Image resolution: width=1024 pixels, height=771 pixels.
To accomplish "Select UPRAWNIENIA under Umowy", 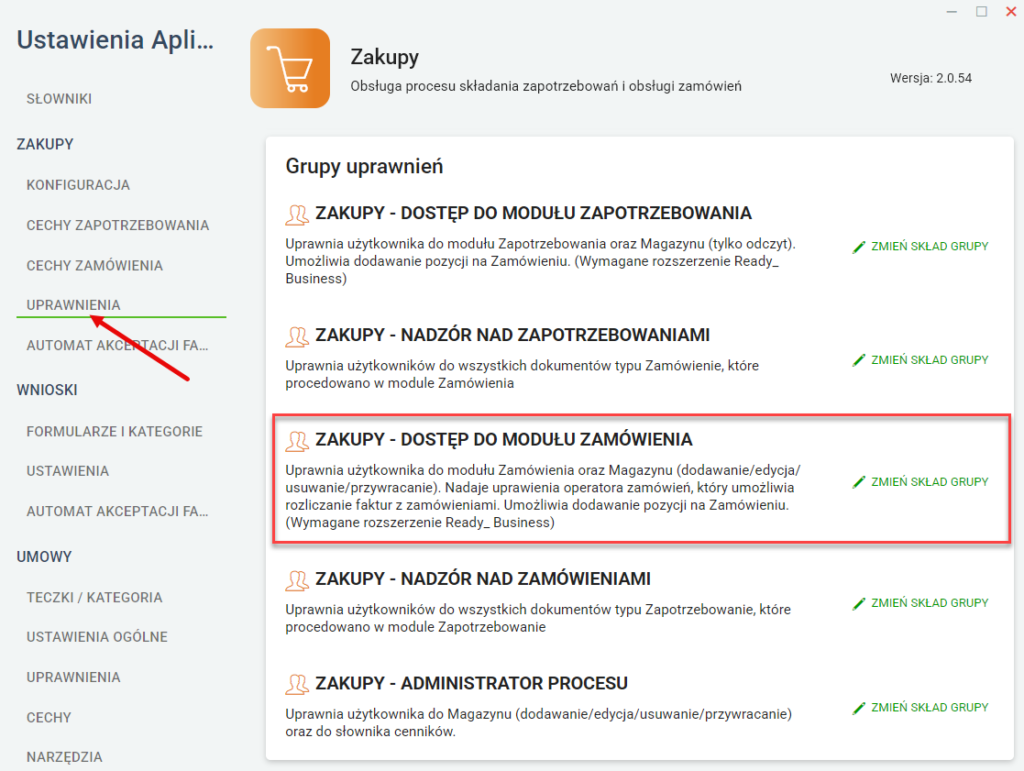I will click(73, 677).
